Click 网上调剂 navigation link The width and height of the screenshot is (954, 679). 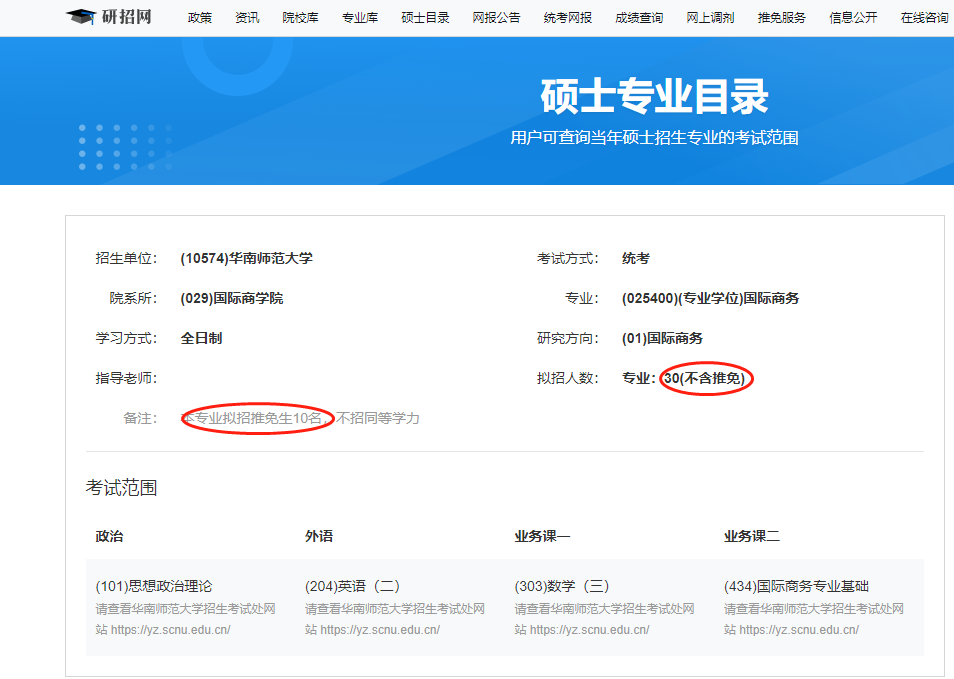pos(710,18)
